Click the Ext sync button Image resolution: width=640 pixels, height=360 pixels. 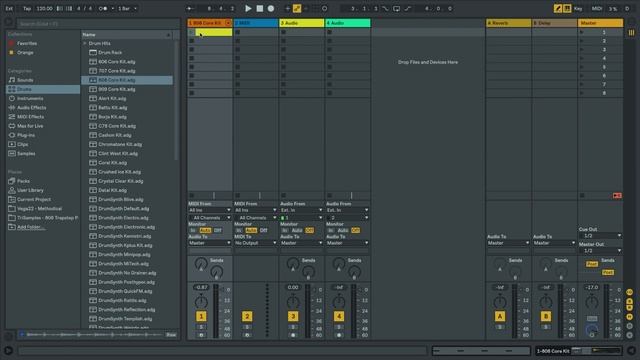point(9,8)
